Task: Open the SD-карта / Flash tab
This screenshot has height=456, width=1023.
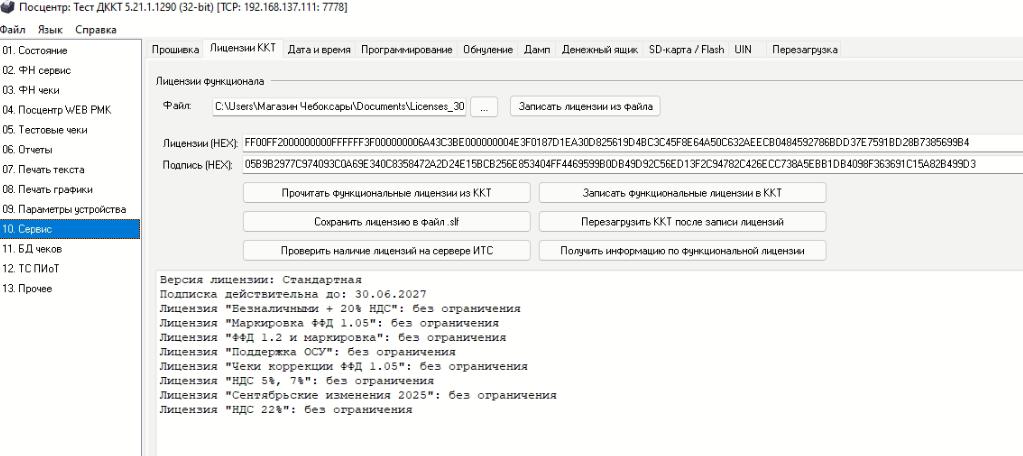Action: click(x=686, y=50)
